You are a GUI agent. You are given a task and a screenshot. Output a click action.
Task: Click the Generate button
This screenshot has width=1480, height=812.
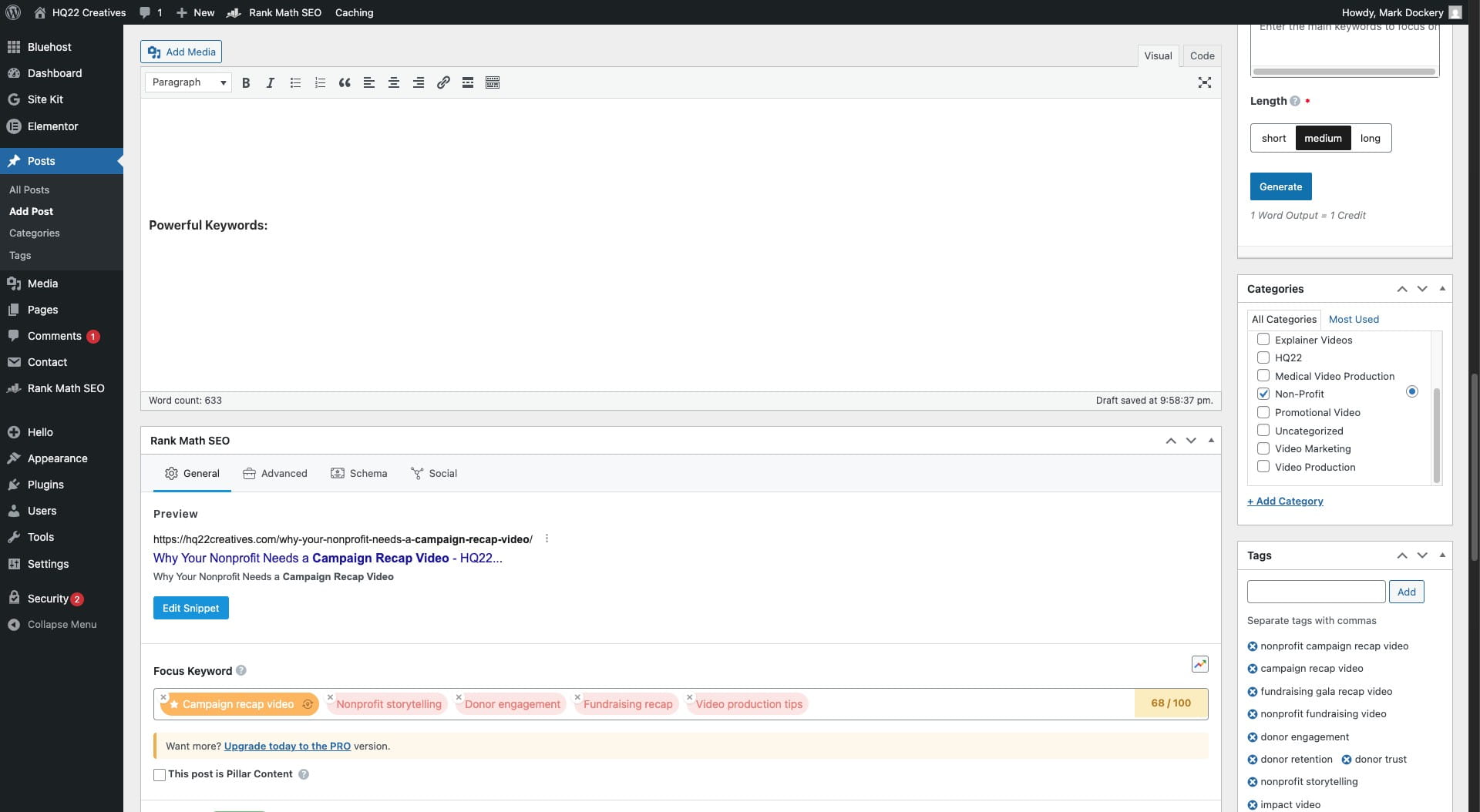[1280, 186]
